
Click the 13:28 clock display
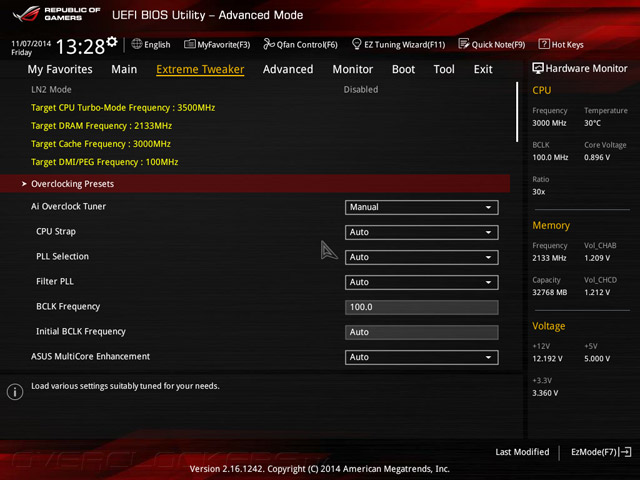click(80, 46)
